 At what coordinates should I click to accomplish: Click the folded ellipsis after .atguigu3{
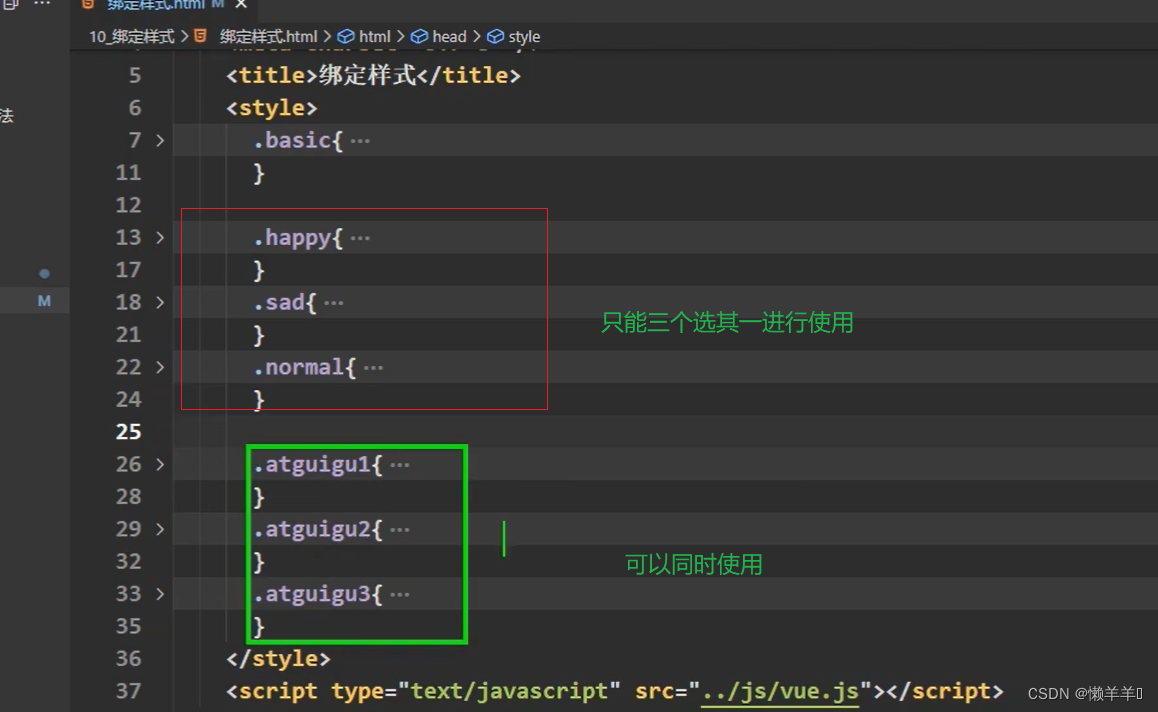coord(400,594)
